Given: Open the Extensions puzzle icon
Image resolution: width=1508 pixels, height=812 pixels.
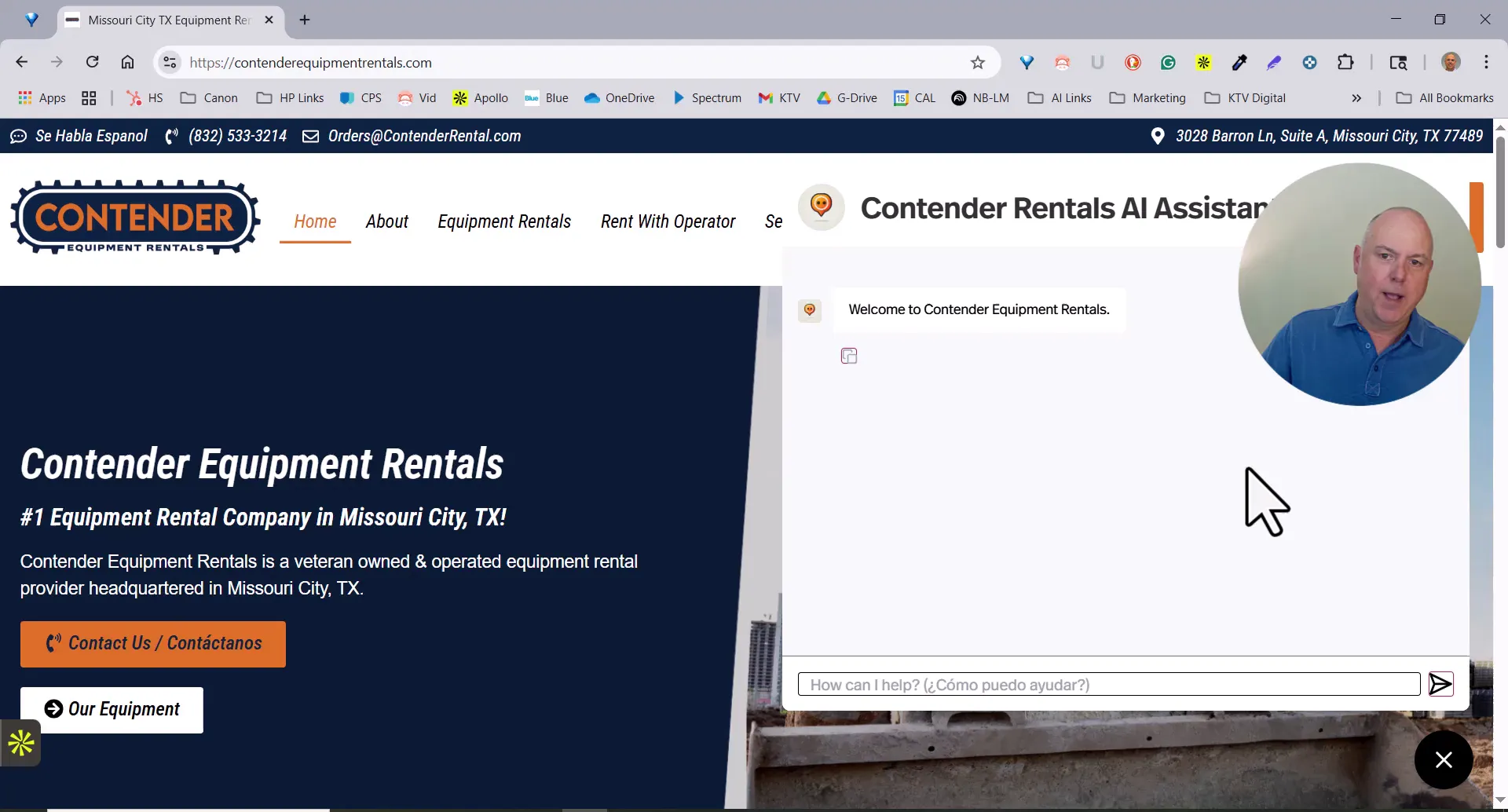Looking at the screenshot, I should 1345,62.
